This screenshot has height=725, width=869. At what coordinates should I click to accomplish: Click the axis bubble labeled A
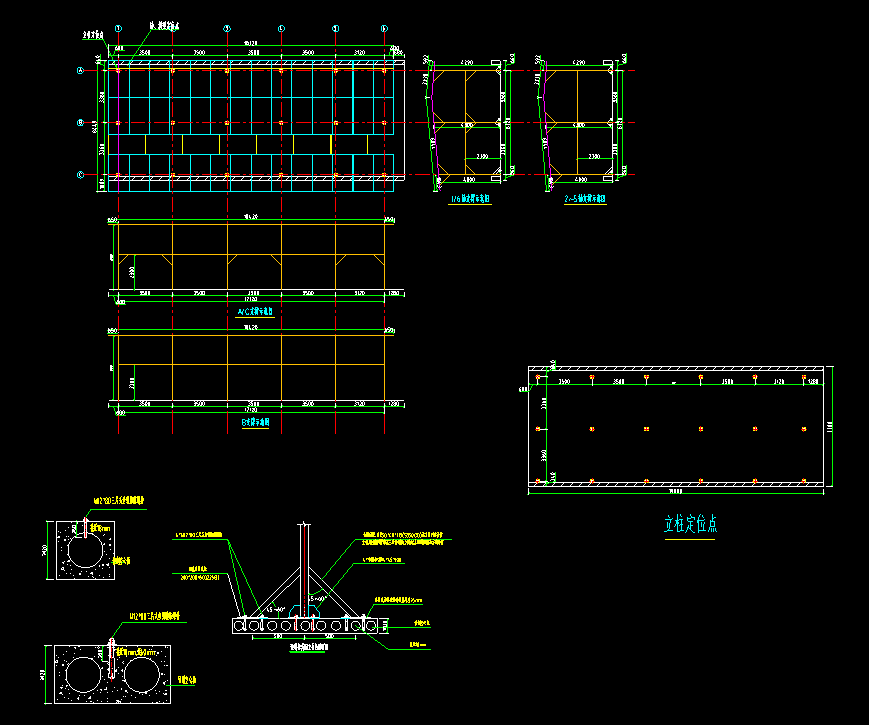[x=80, y=70]
